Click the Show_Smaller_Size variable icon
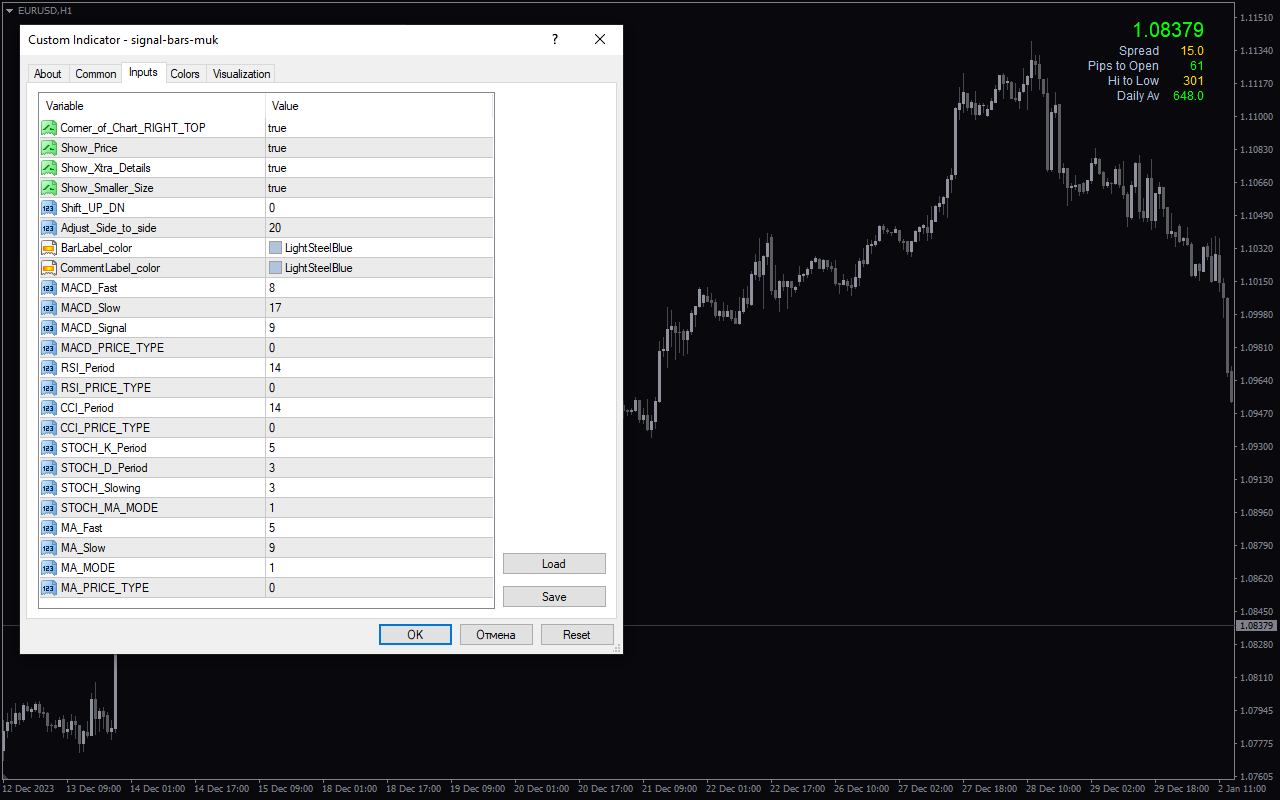This screenshot has height=800, width=1280. (x=48, y=188)
